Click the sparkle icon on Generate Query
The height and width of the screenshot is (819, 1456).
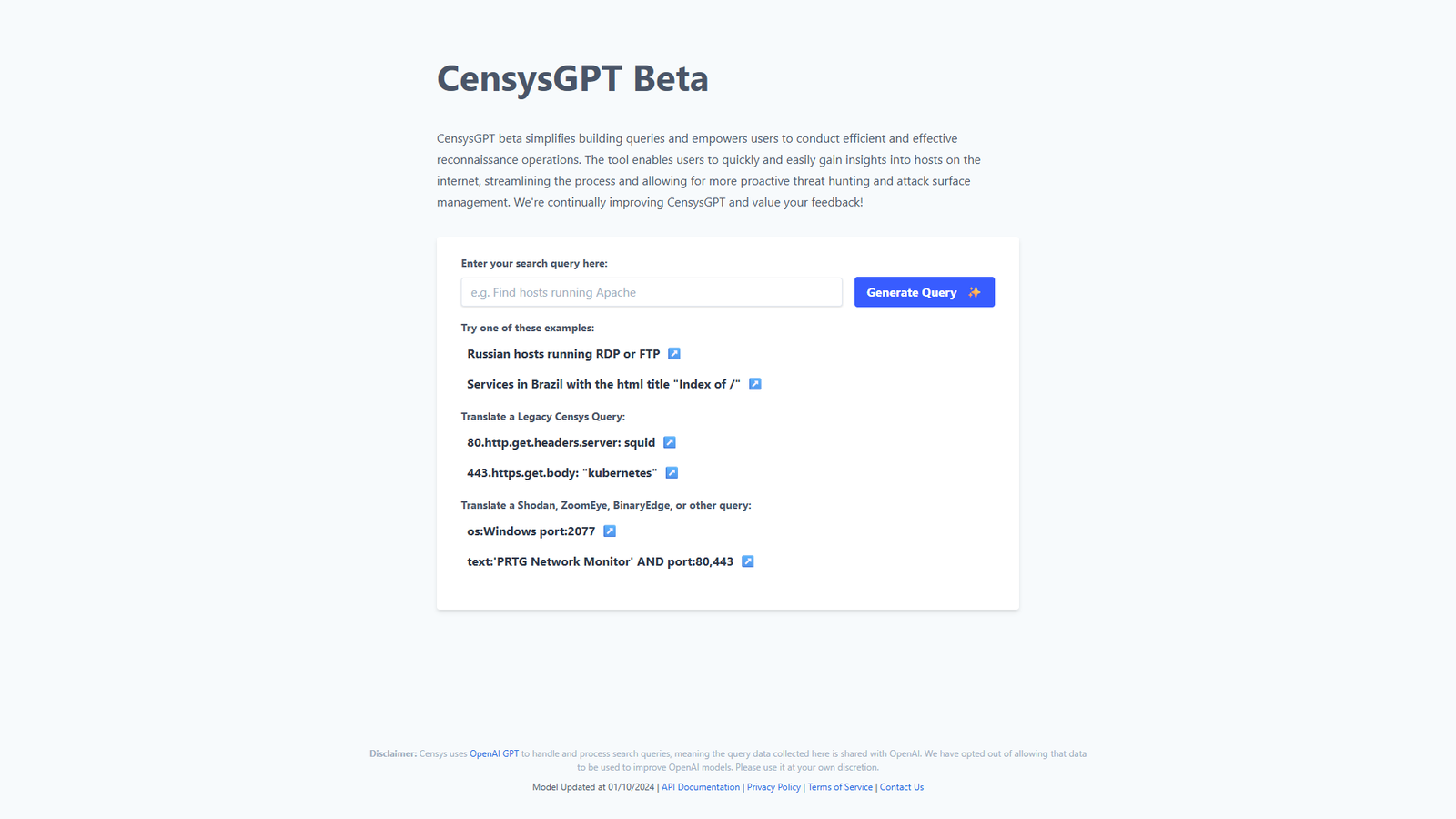pos(974,292)
